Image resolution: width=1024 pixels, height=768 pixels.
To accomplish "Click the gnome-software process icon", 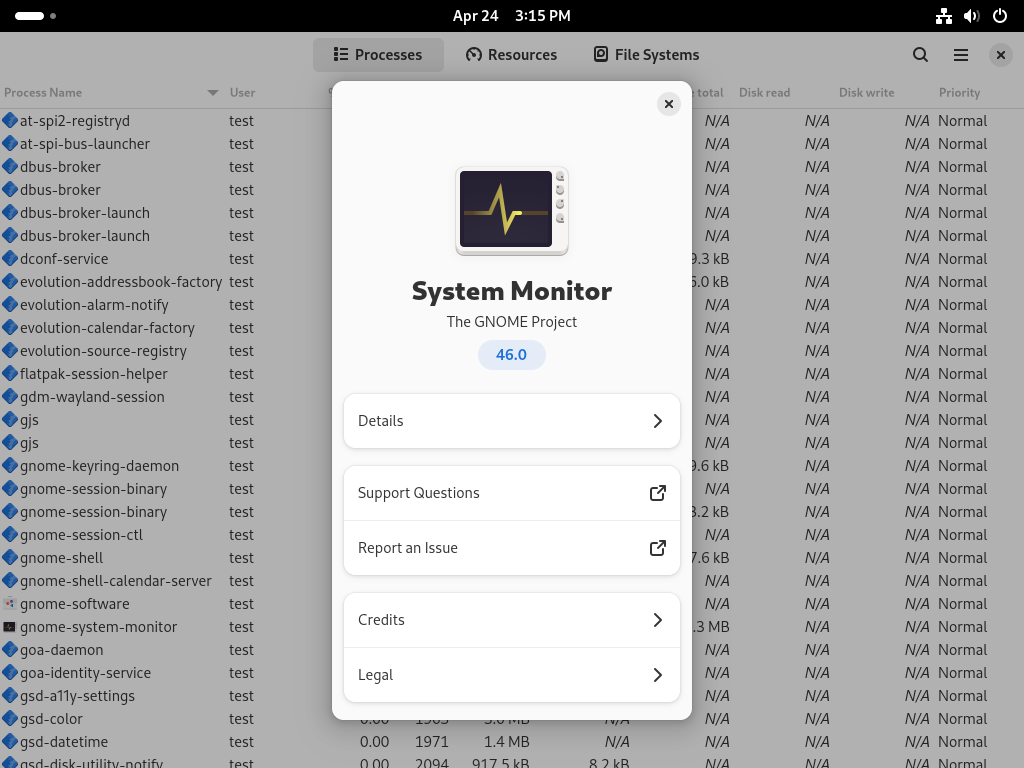I will 9,603.
